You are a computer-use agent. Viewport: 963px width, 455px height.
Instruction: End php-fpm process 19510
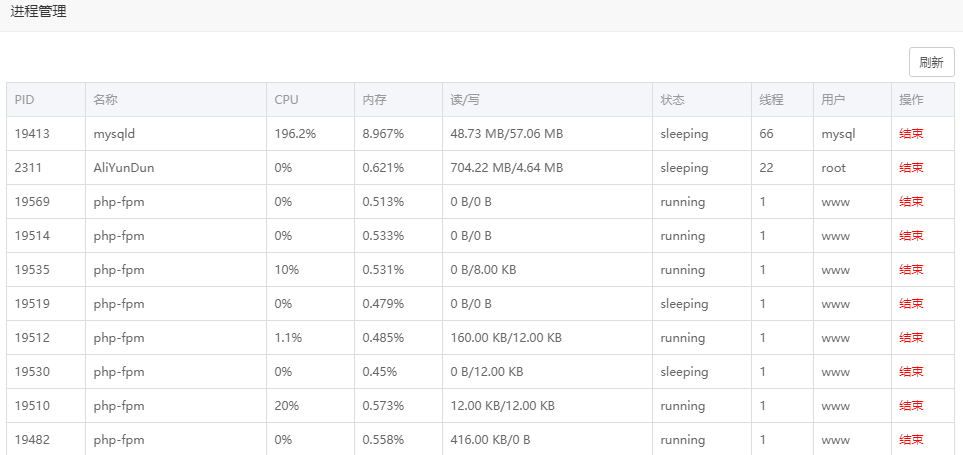tap(911, 406)
